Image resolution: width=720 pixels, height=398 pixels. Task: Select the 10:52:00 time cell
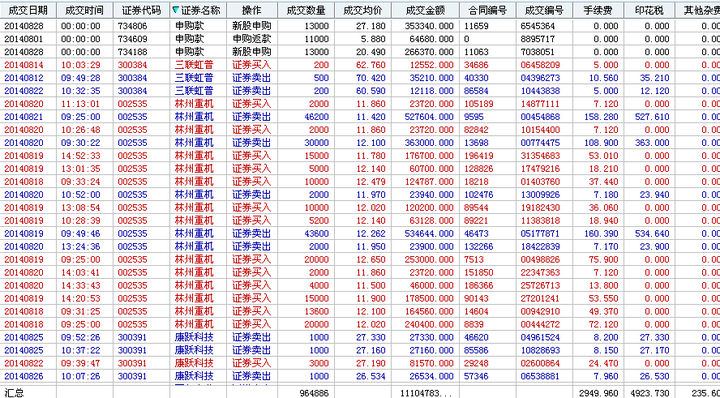coord(80,195)
